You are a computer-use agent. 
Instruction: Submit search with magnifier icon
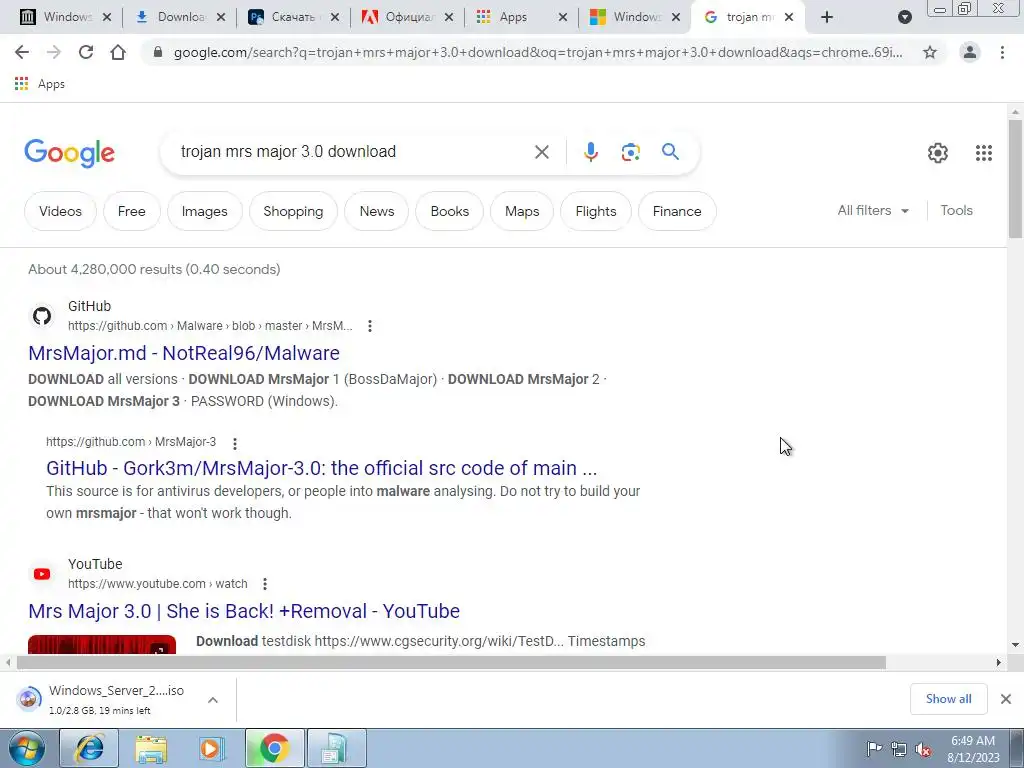pyautogui.click(x=670, y=152)
